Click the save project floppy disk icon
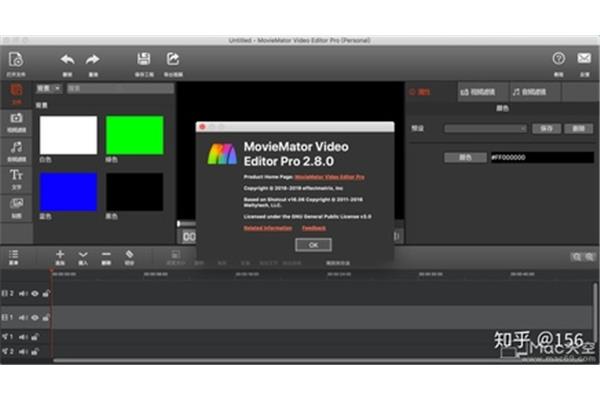Screen dimensions: 600x400 click(143, 59)
